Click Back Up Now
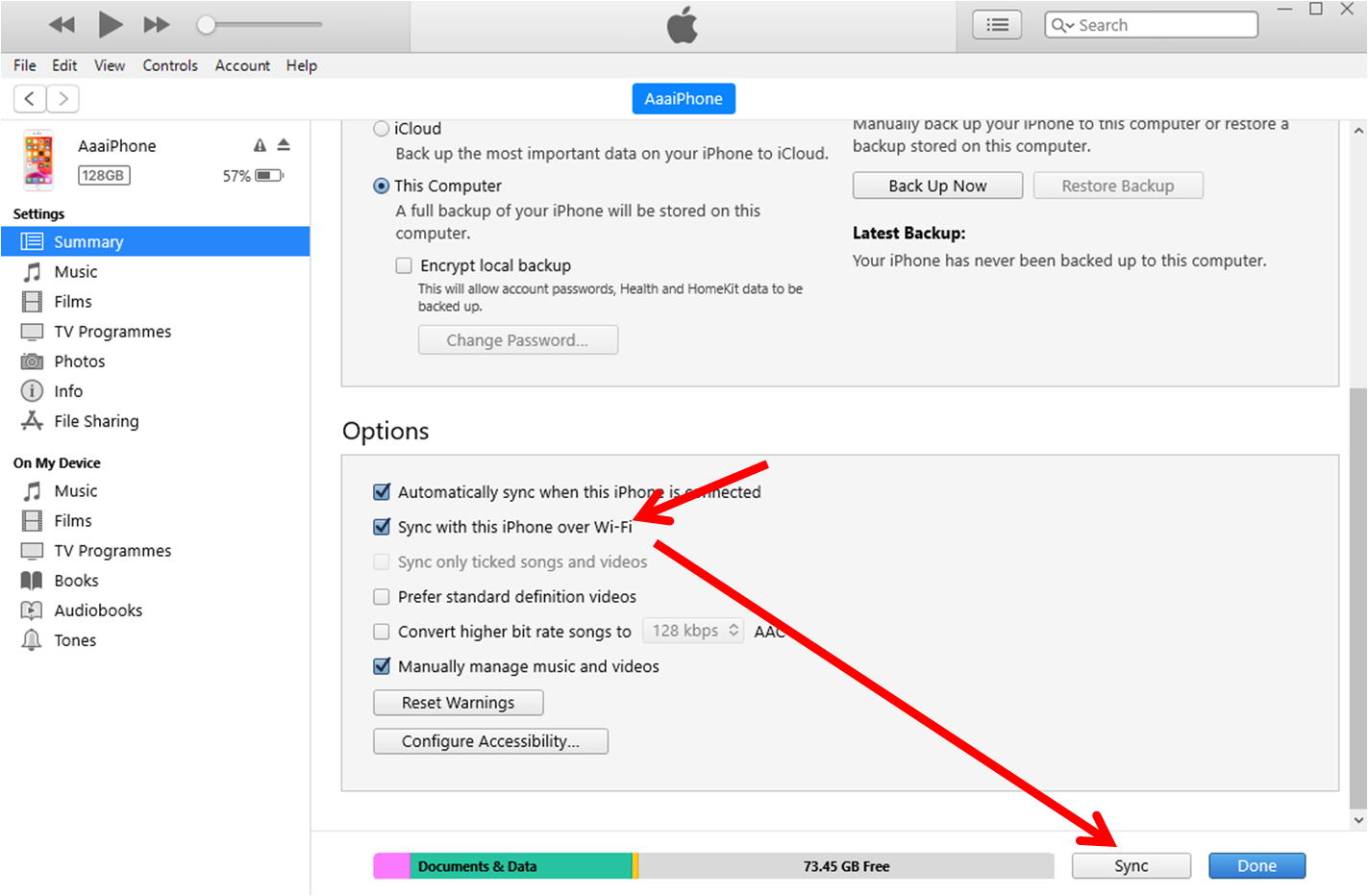The height and width of the screenshot is (896, 1368). [937, 186]
